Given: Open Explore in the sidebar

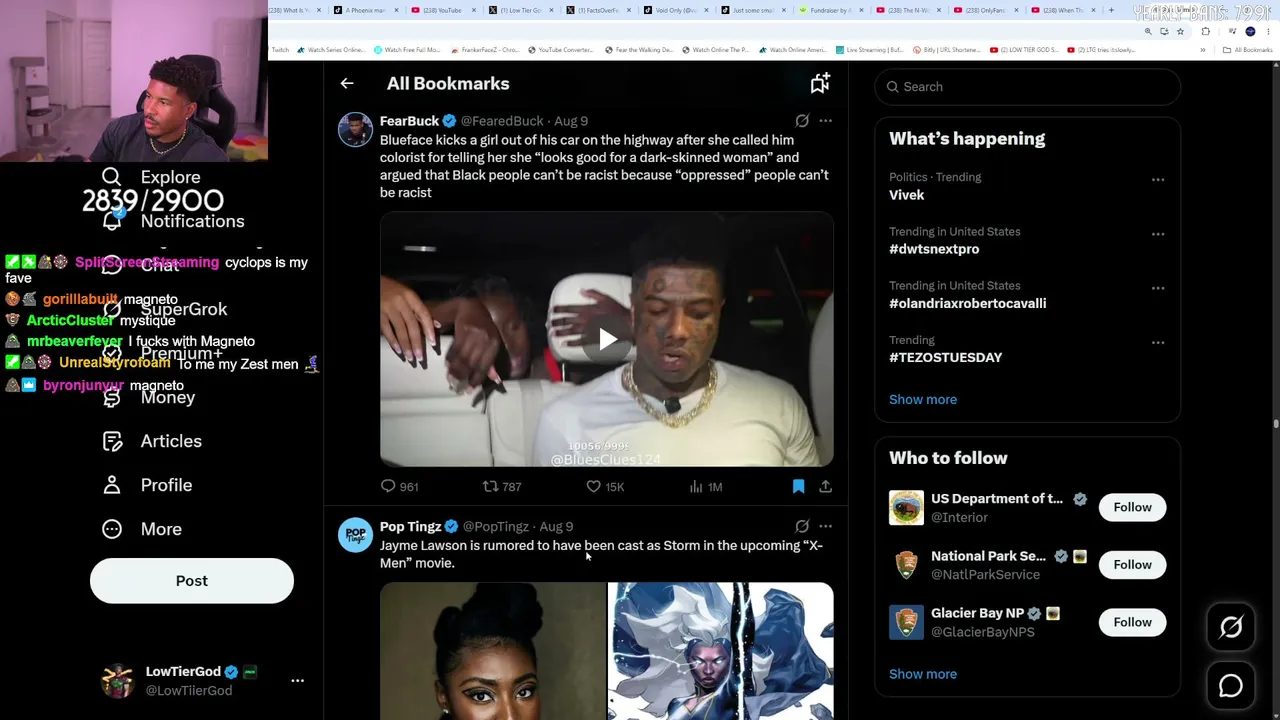Looking at the screenshot, I should (151, 177).
